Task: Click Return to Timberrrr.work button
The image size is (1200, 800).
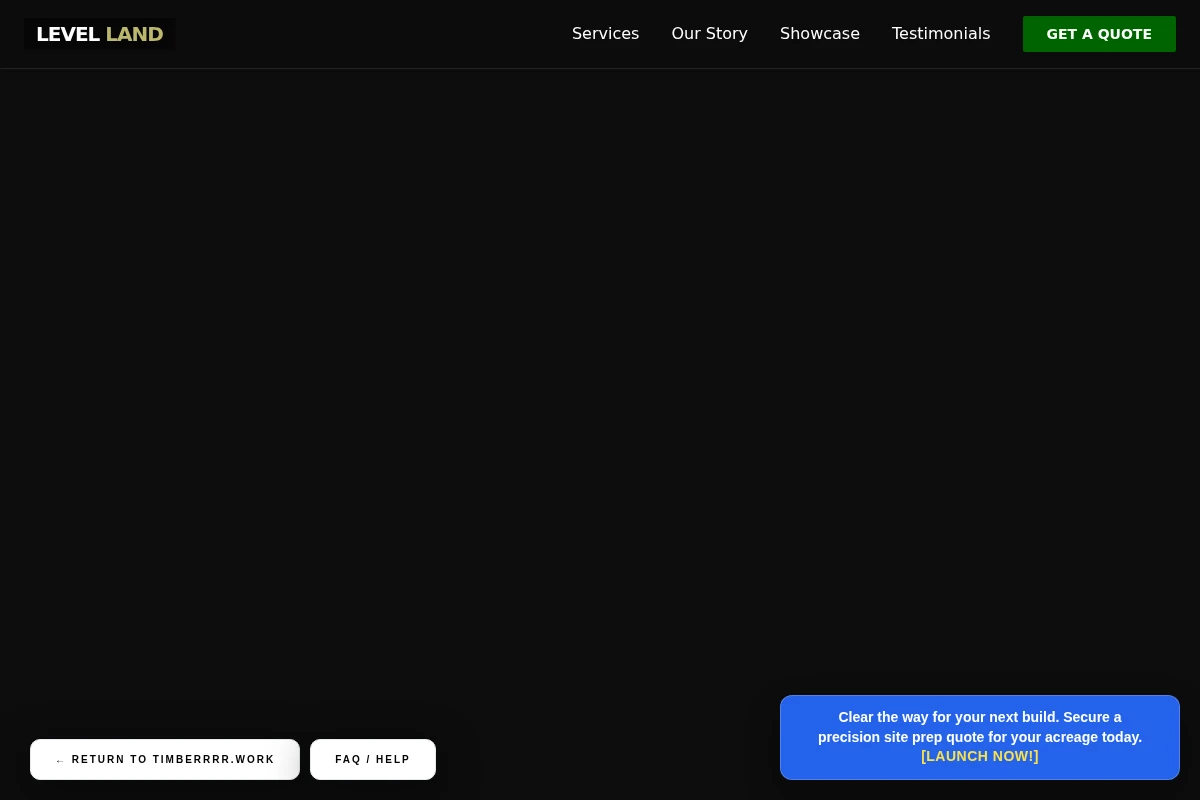Action: [x=165, y=760]
